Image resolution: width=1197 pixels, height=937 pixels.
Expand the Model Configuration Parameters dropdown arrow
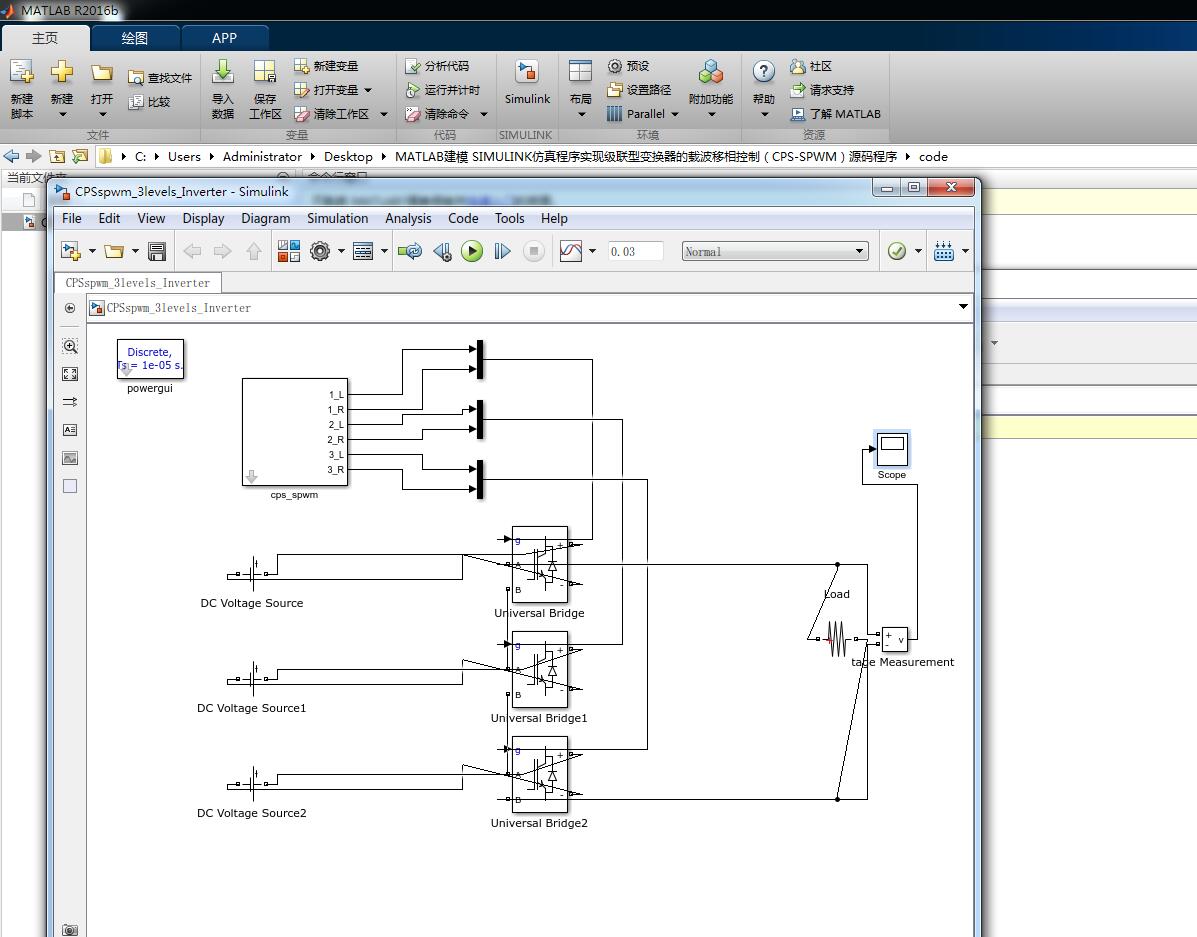tap(341, 251)
